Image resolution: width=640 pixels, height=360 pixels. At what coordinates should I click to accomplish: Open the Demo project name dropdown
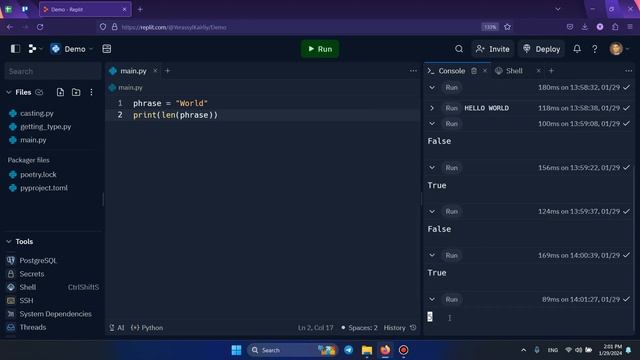(72, 49)
